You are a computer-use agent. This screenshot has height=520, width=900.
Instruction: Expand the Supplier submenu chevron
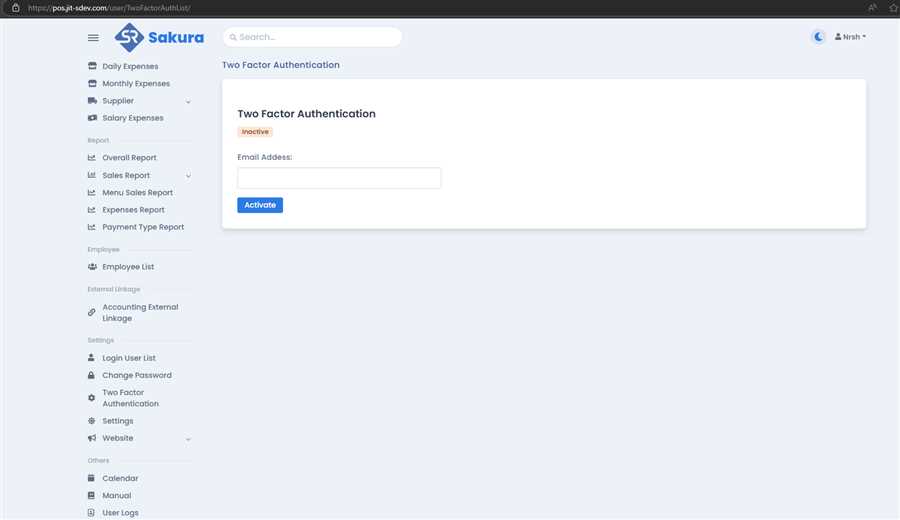click(188, 101)
